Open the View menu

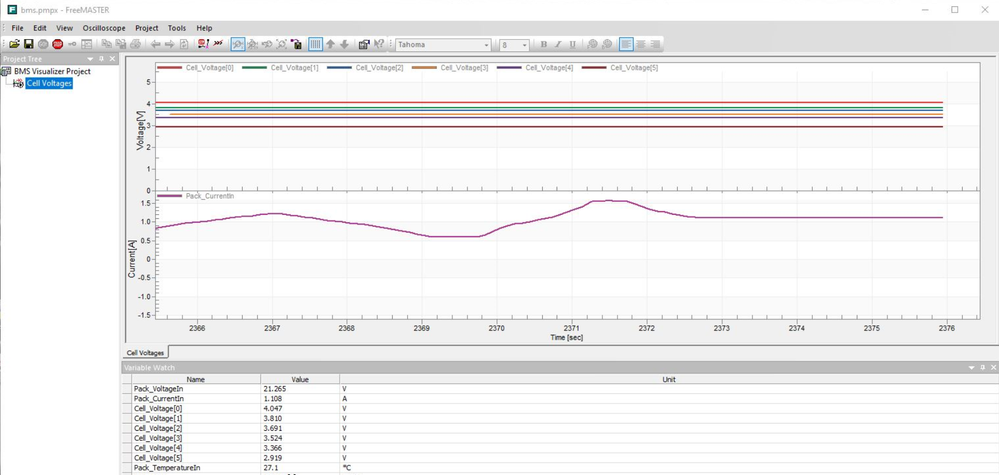64,28
